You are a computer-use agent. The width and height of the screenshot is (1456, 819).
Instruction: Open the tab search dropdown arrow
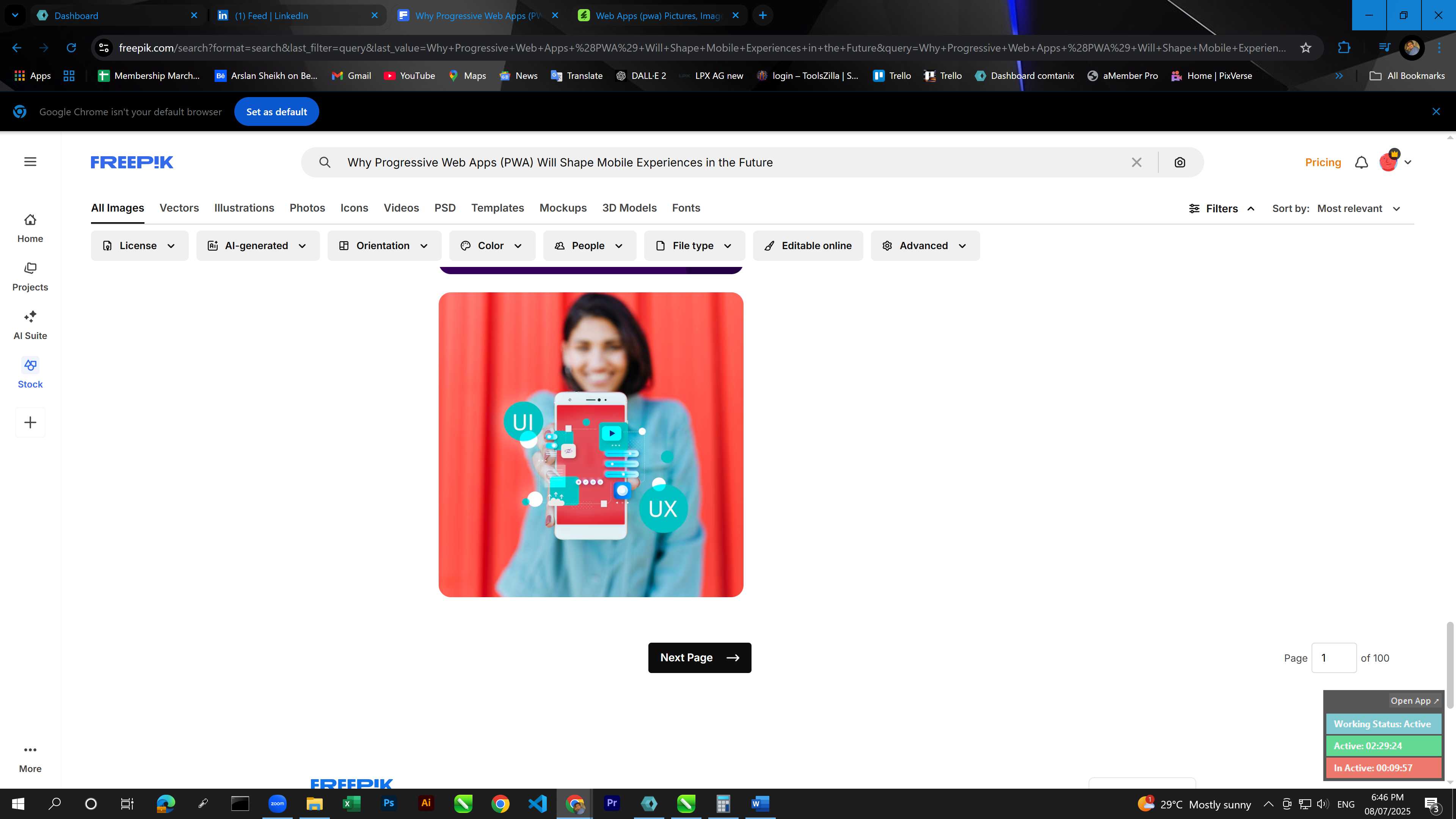pos(15,15)
